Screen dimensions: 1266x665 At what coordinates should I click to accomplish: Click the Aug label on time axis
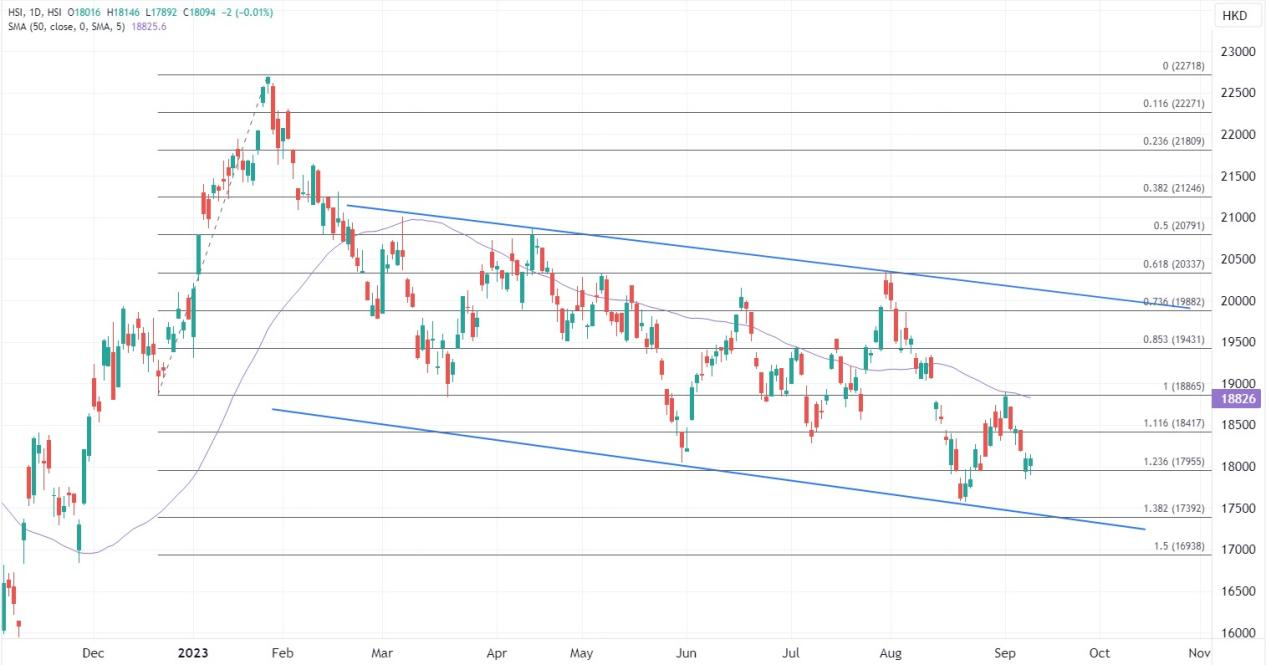pos(890,653)
